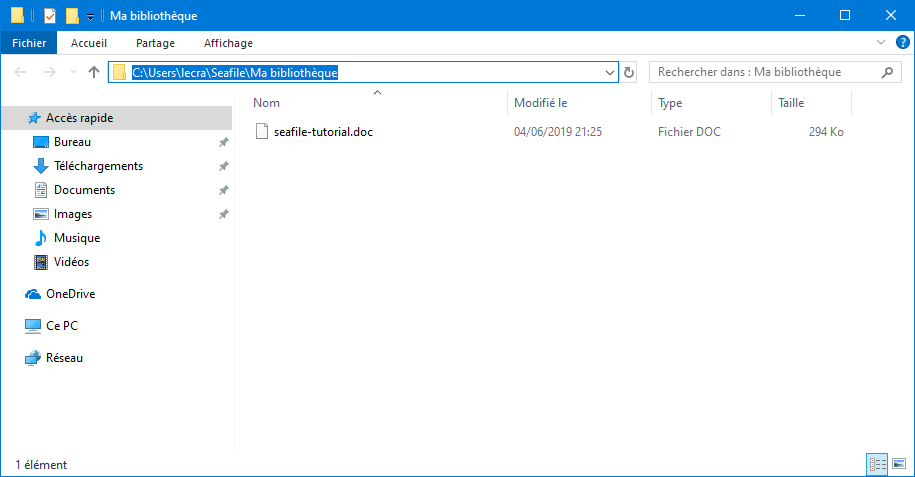Image resolution: width=915 pixels, height=477 pixels.
Task: Click the Fichier DOC type cell
Action: point(689,132)
